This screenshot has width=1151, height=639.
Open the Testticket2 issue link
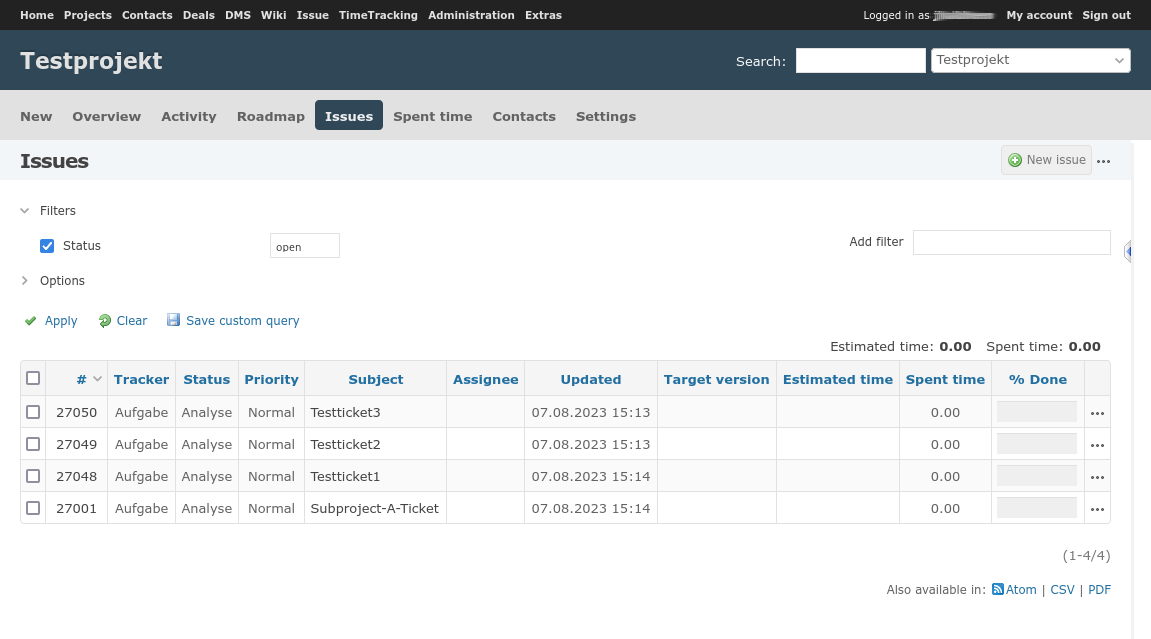point(345,444)
